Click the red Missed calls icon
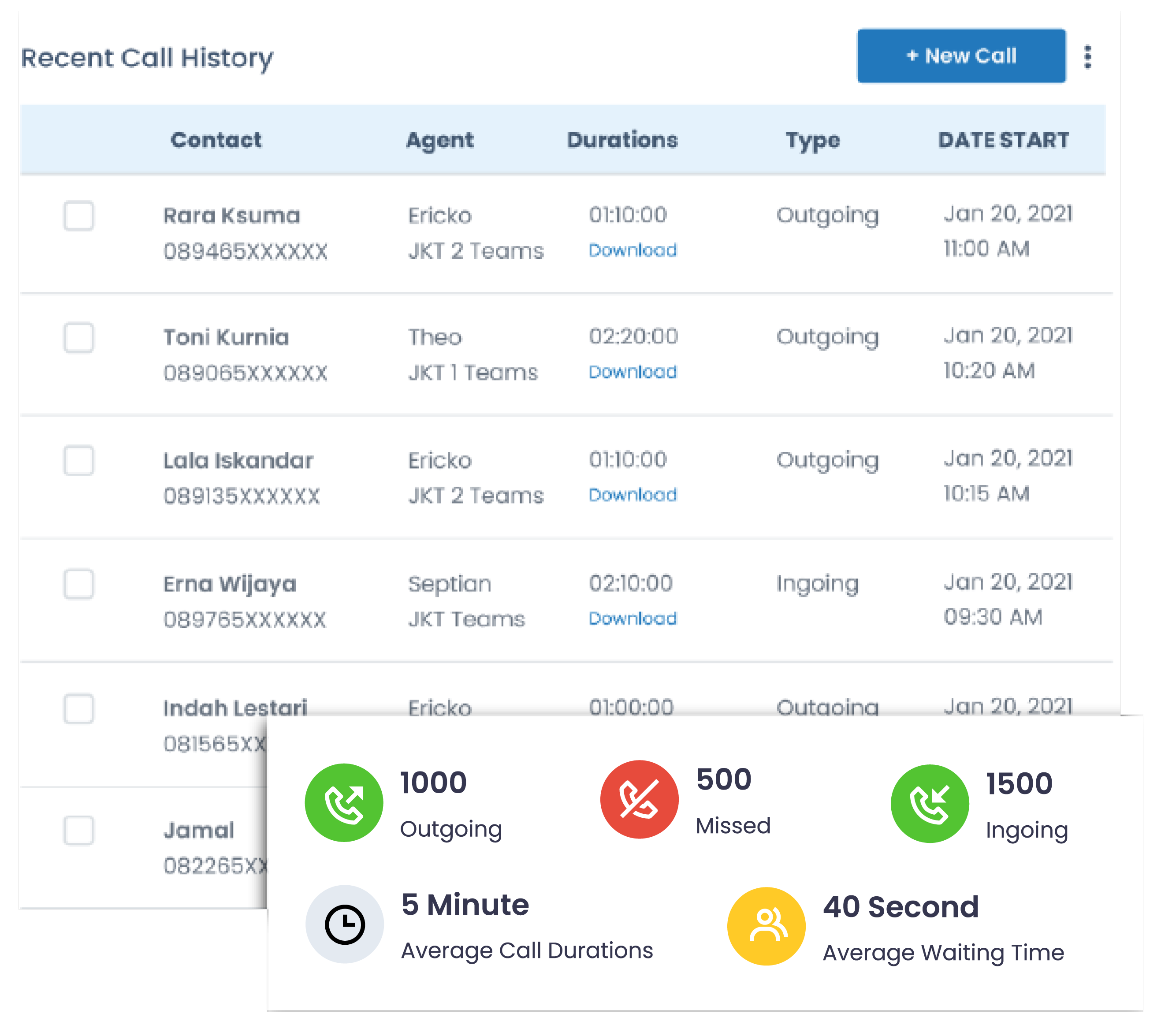Screen dimensions: 1161x1036 point(639,799)
